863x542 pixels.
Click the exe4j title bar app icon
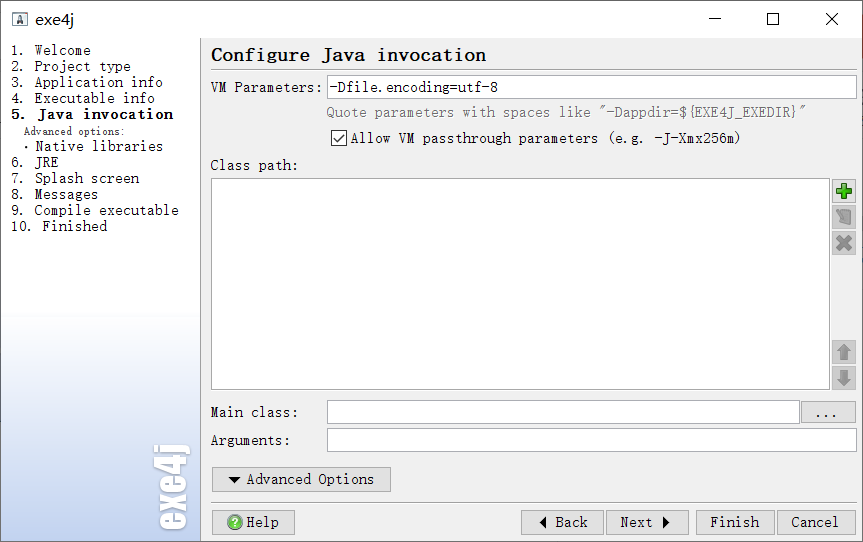[19, 19]
